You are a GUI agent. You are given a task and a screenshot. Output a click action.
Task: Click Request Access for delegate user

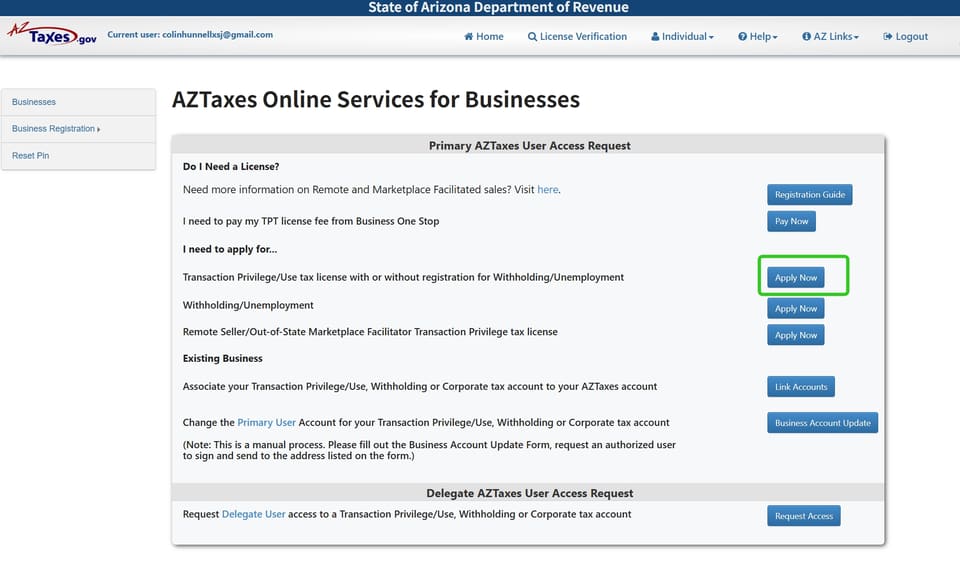coord(804,516)
